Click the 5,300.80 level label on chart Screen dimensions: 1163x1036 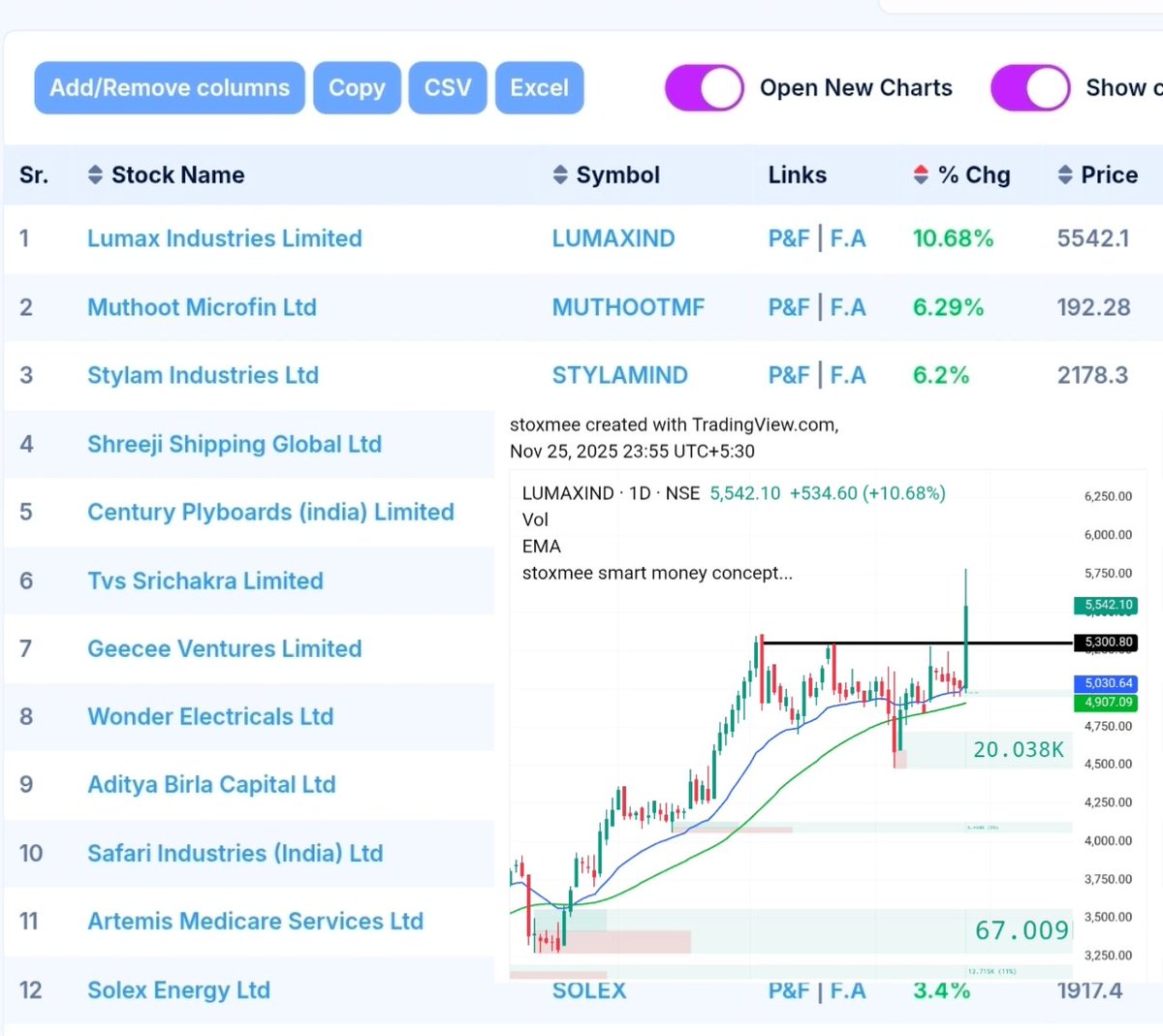tap(1105, 643)
